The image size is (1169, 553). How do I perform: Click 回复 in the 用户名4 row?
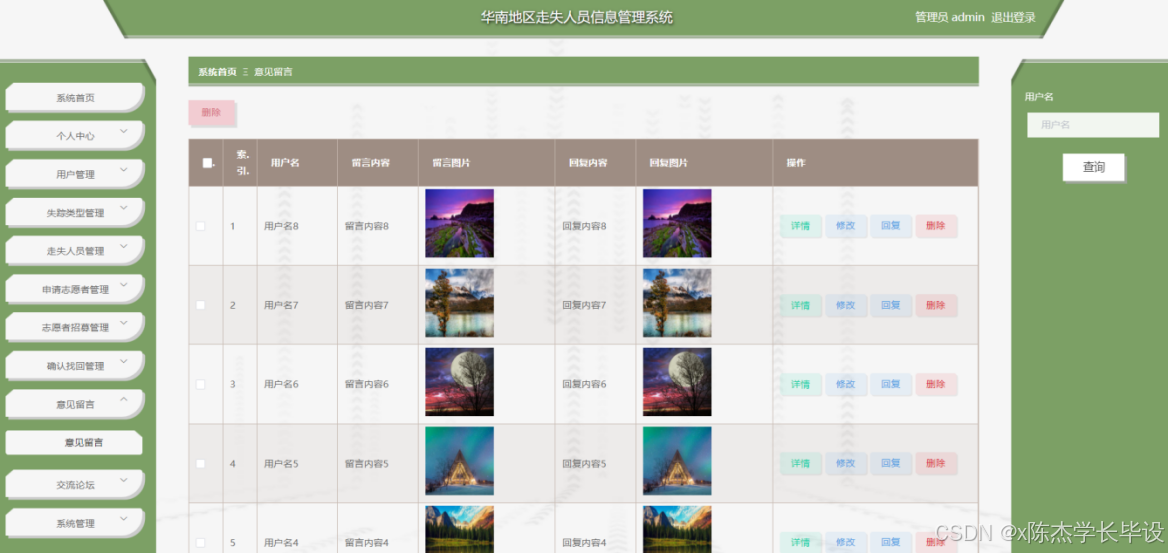coord(891,543)
